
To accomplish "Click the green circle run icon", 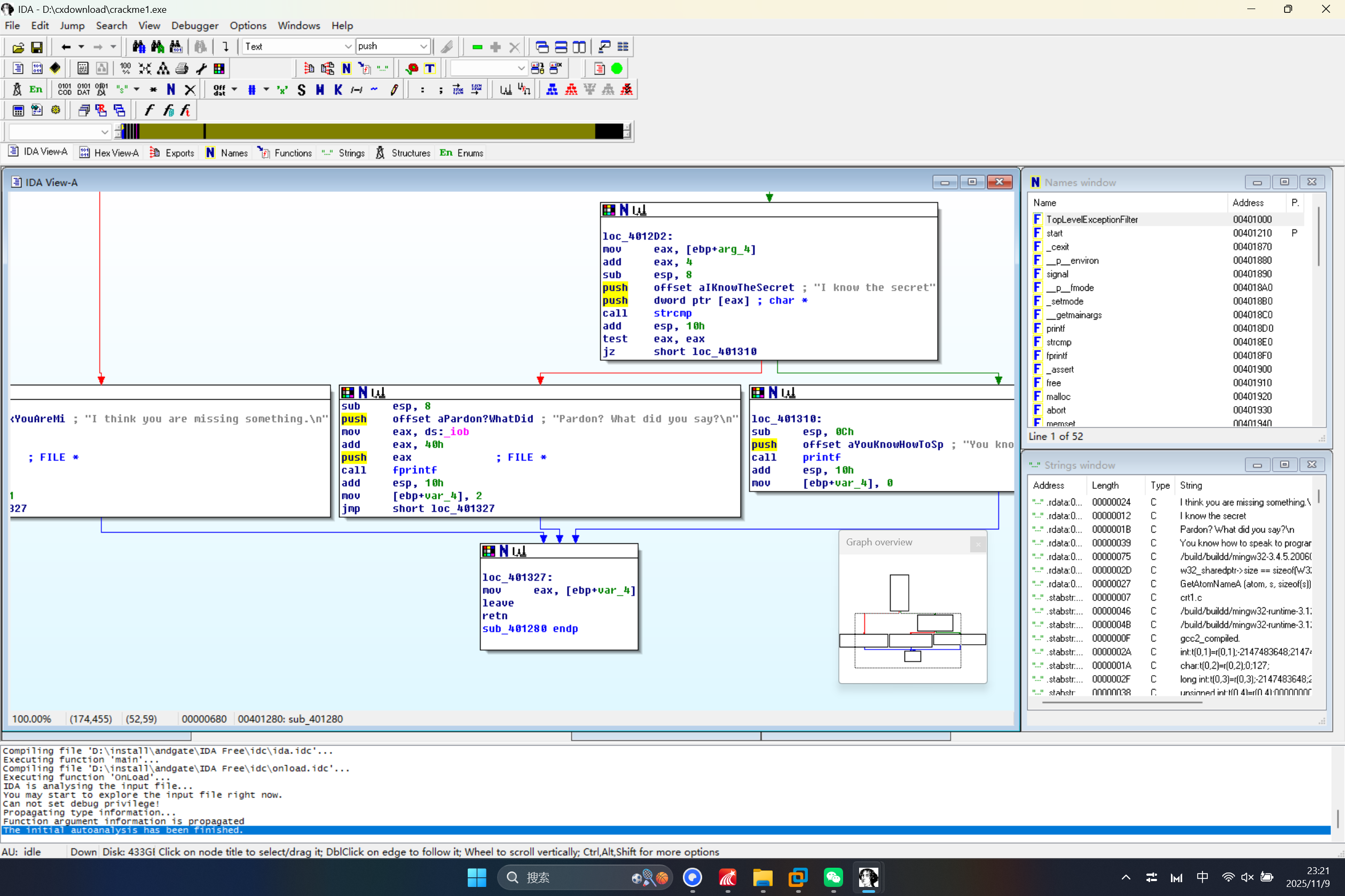I will click(x=617, y=68).
